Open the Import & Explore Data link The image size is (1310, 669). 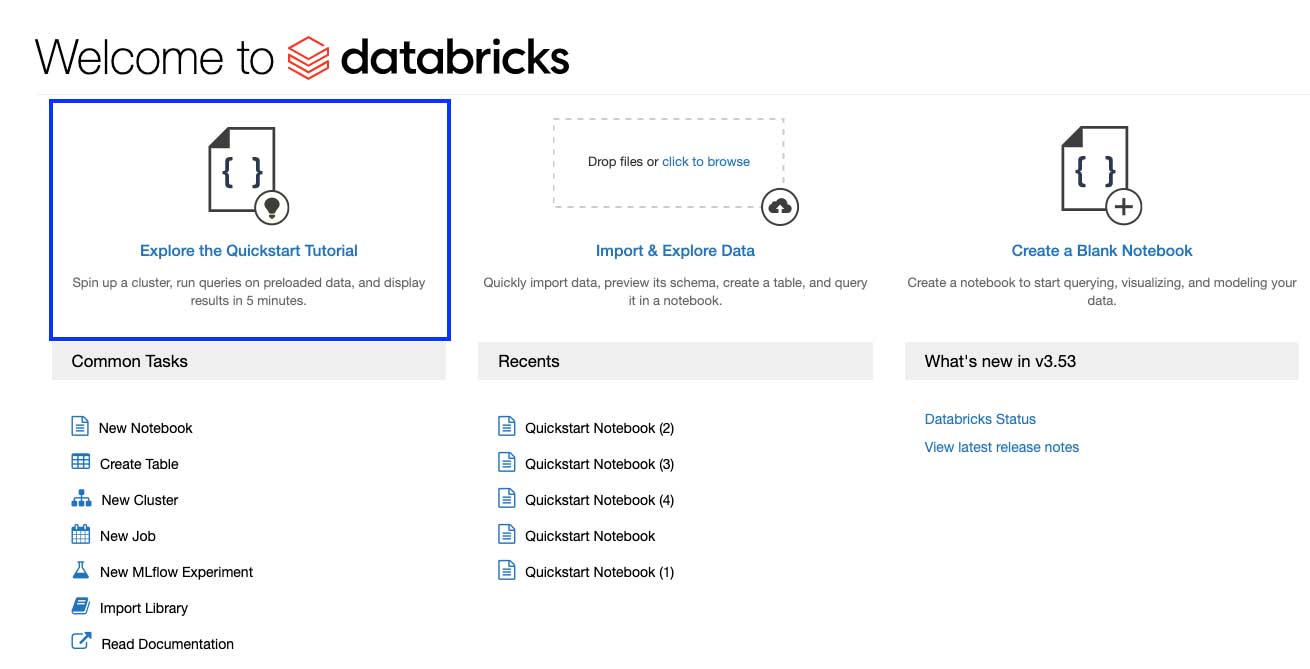pos(675,251)
